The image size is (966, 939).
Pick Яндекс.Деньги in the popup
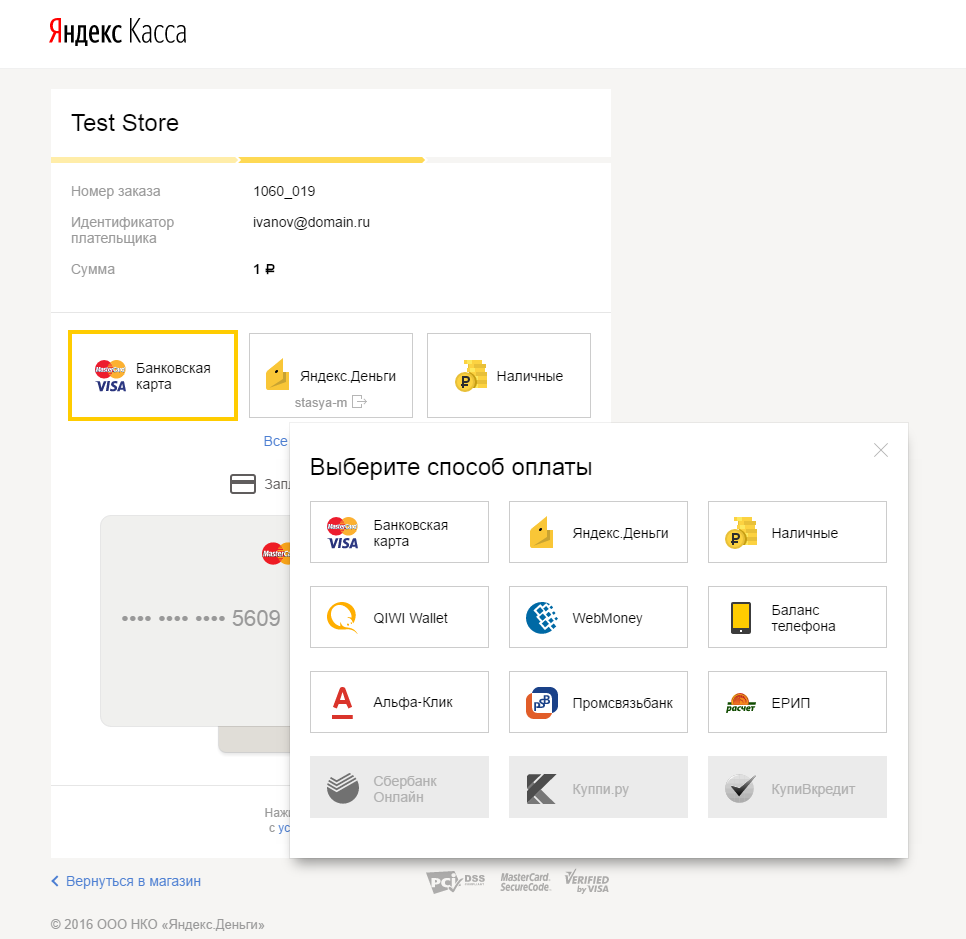[x=598, y=532]
